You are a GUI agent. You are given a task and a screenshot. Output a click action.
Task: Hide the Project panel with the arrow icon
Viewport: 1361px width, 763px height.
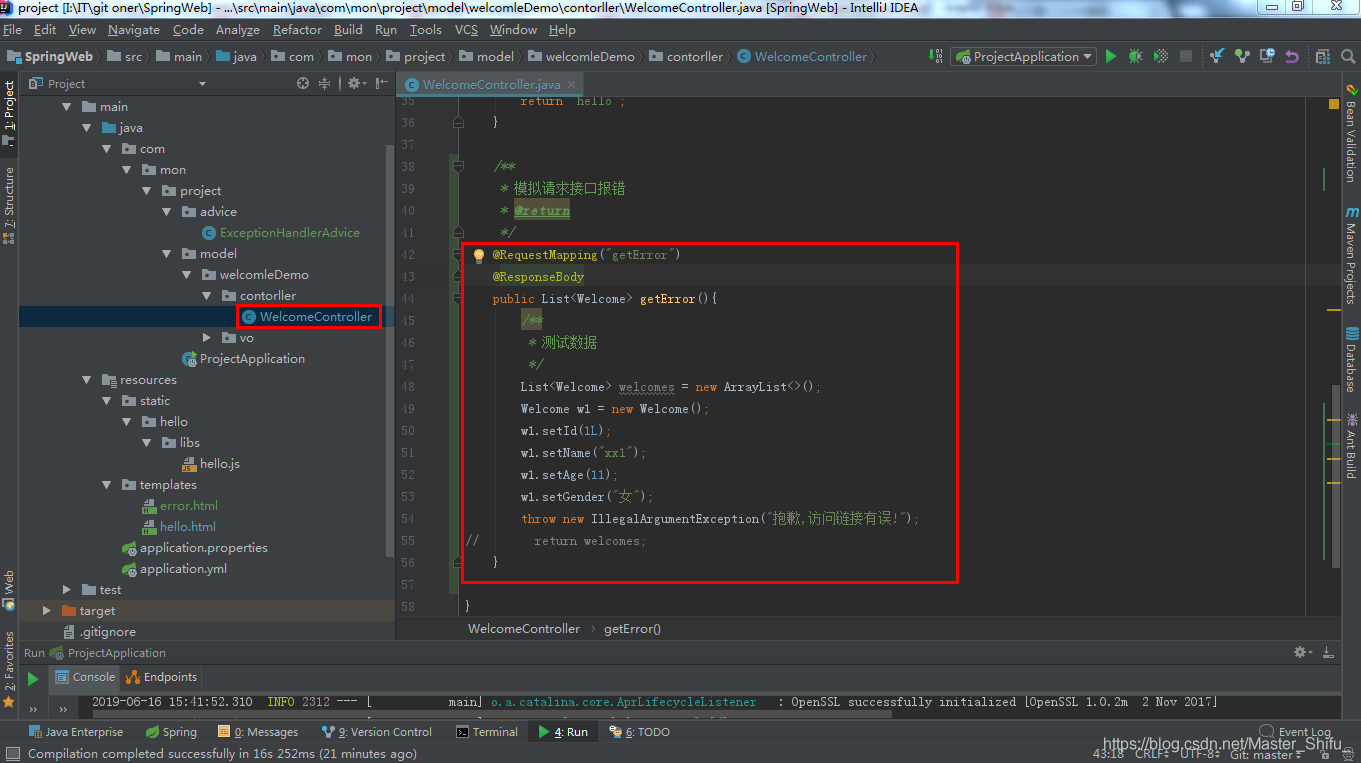click(x=380, y=84)
